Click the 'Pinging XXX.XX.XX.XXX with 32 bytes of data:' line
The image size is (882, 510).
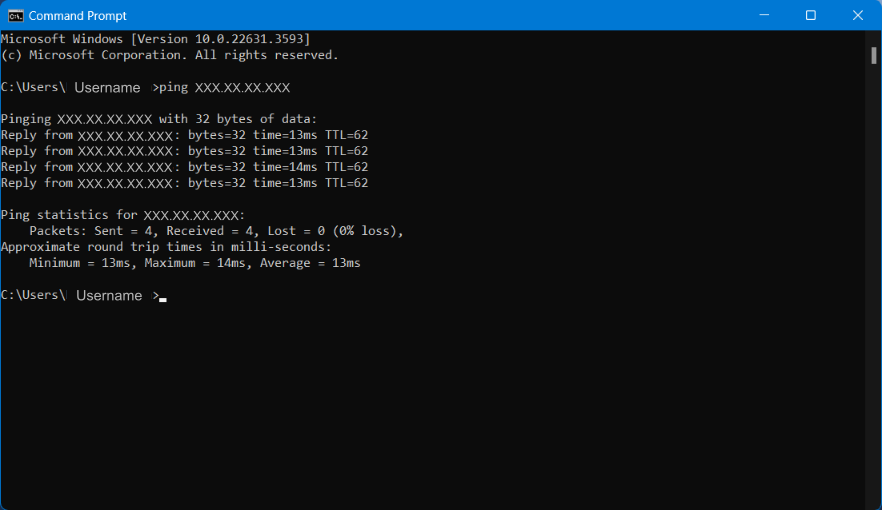click(x=159, y=119)
